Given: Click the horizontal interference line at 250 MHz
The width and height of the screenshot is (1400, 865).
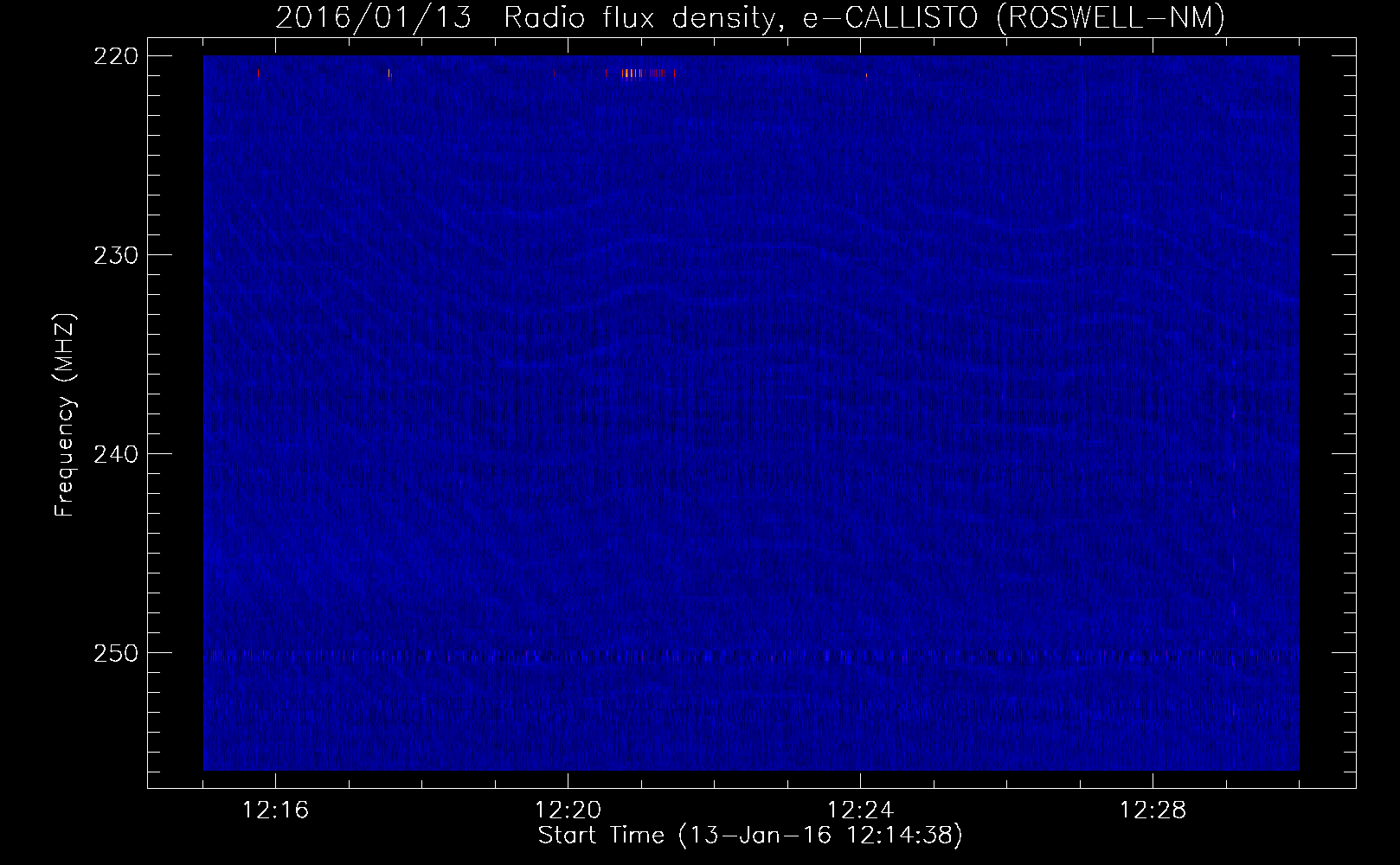Looking at the screenshot, I should point(751,657).
